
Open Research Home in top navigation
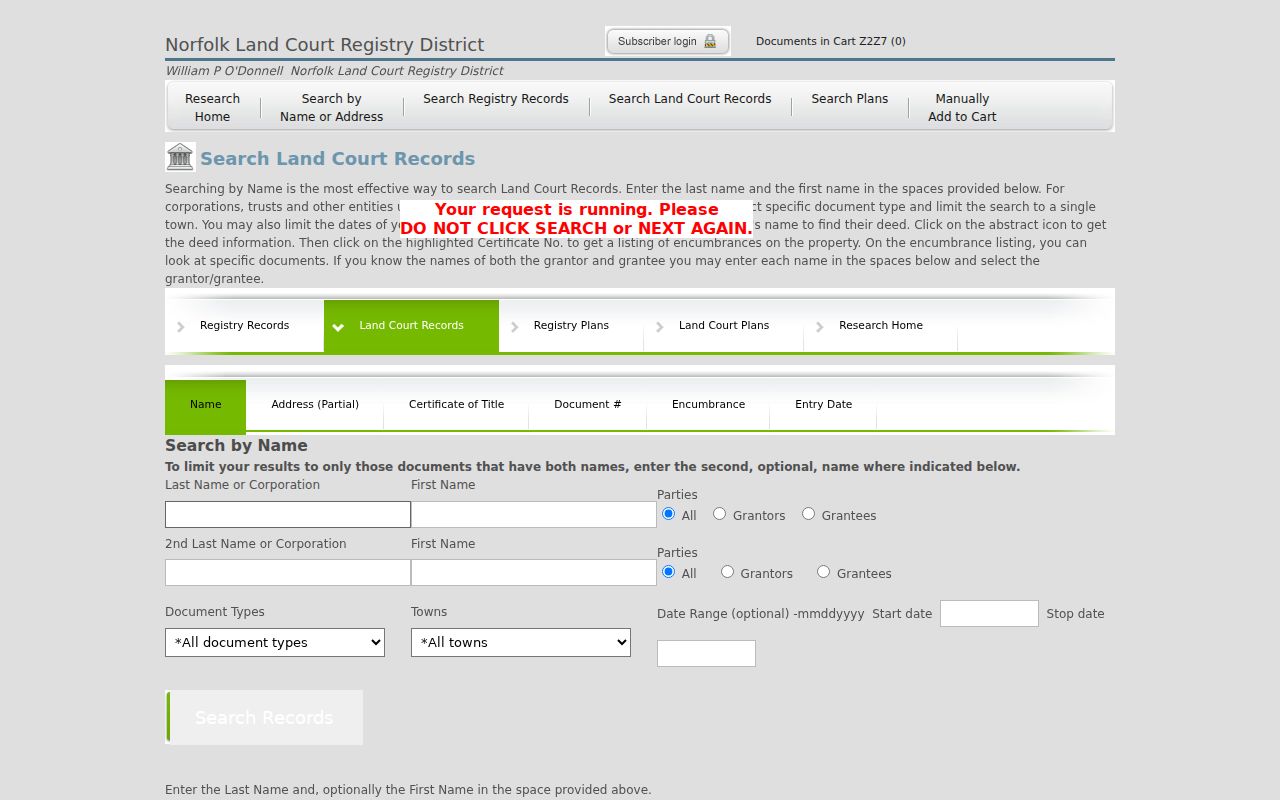(212, 107)
